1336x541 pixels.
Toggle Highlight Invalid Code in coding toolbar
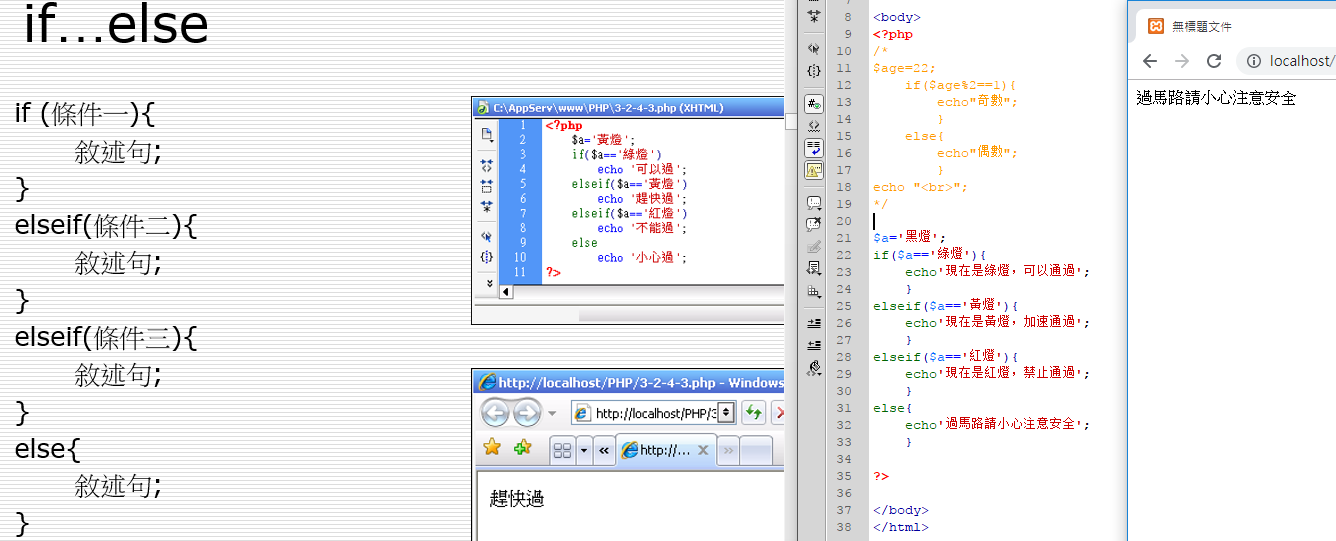click(x=814, y=126)
